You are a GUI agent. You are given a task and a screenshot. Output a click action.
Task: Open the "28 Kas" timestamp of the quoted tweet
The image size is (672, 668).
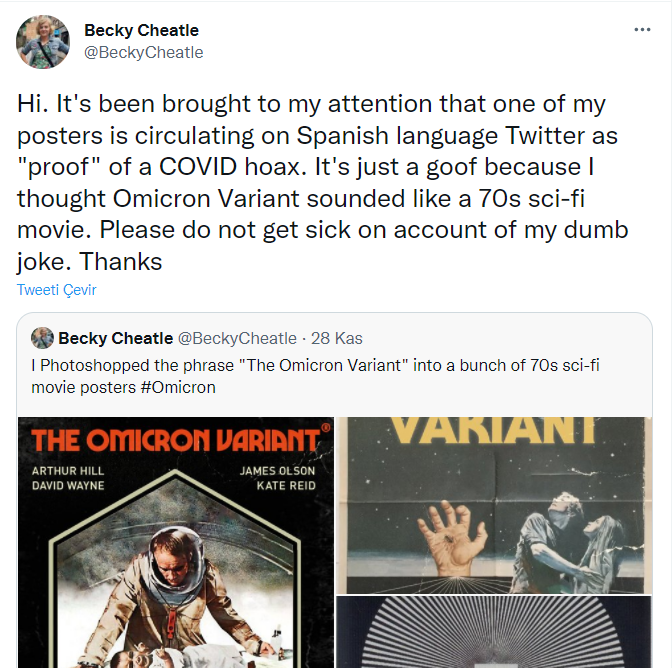tap(336, 338)
